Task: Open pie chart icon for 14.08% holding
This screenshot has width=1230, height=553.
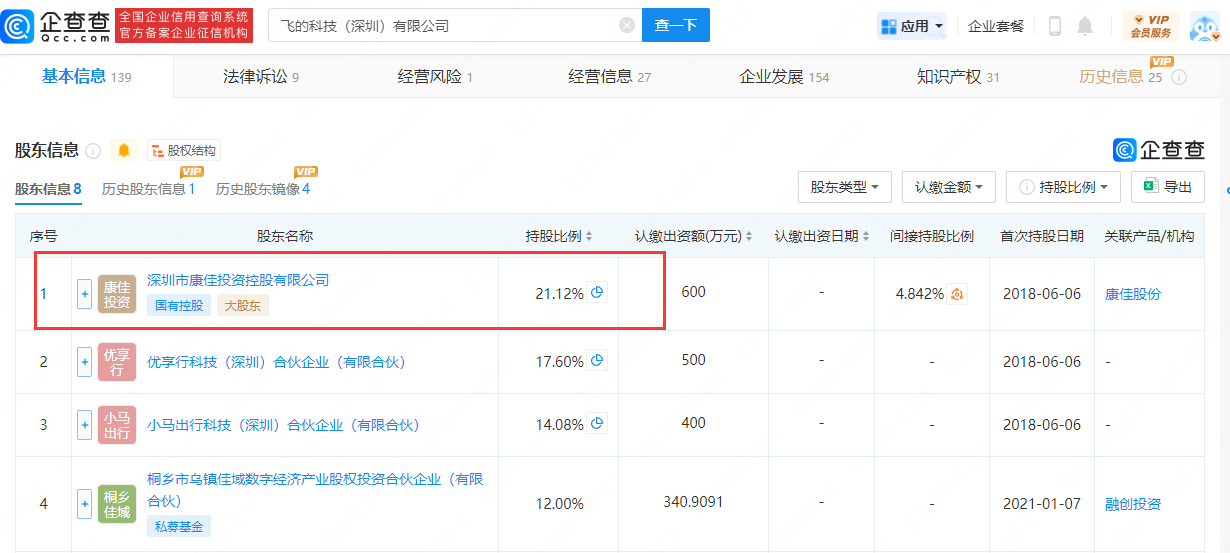Action: [x=597, y=424]
